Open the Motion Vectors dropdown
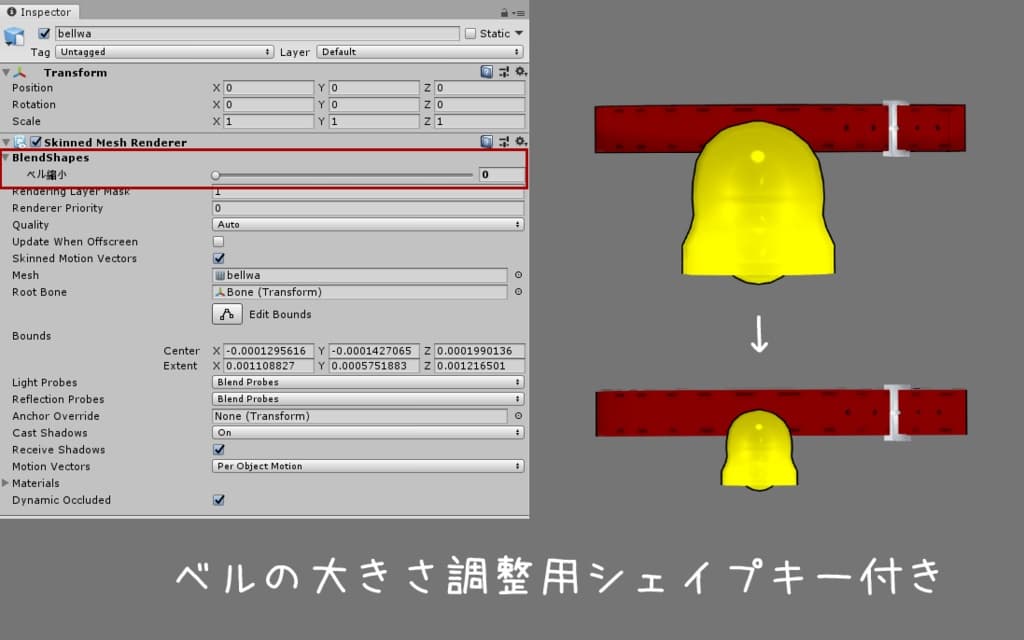This screenshot has width=1024, height=640. pos(368,466)
